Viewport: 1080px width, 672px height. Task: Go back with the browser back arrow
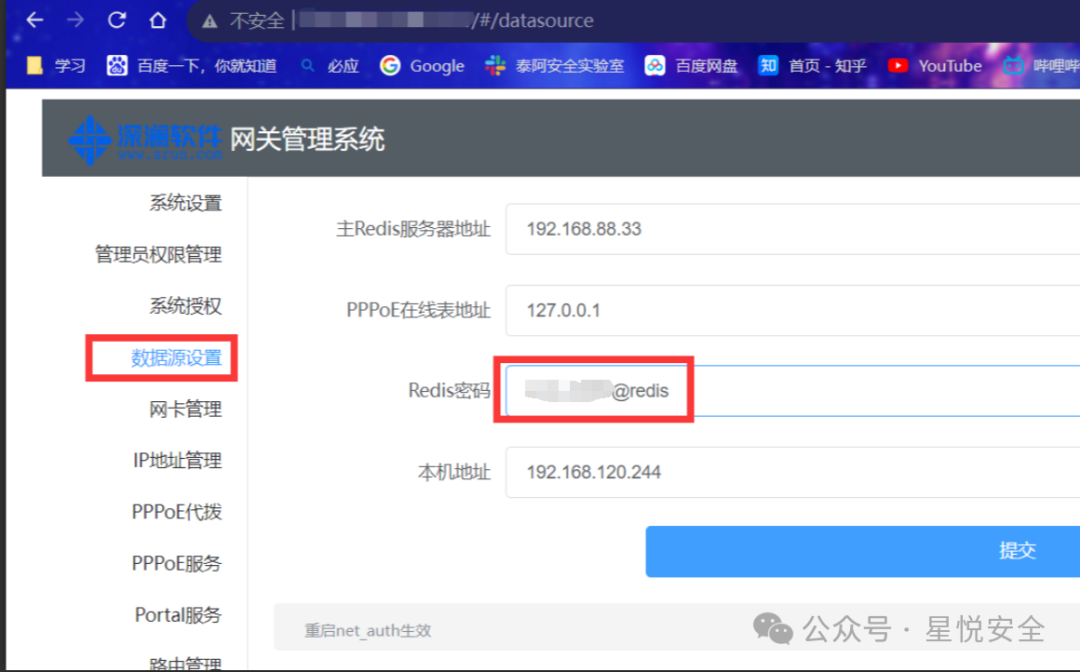click(x=34, y=20)
